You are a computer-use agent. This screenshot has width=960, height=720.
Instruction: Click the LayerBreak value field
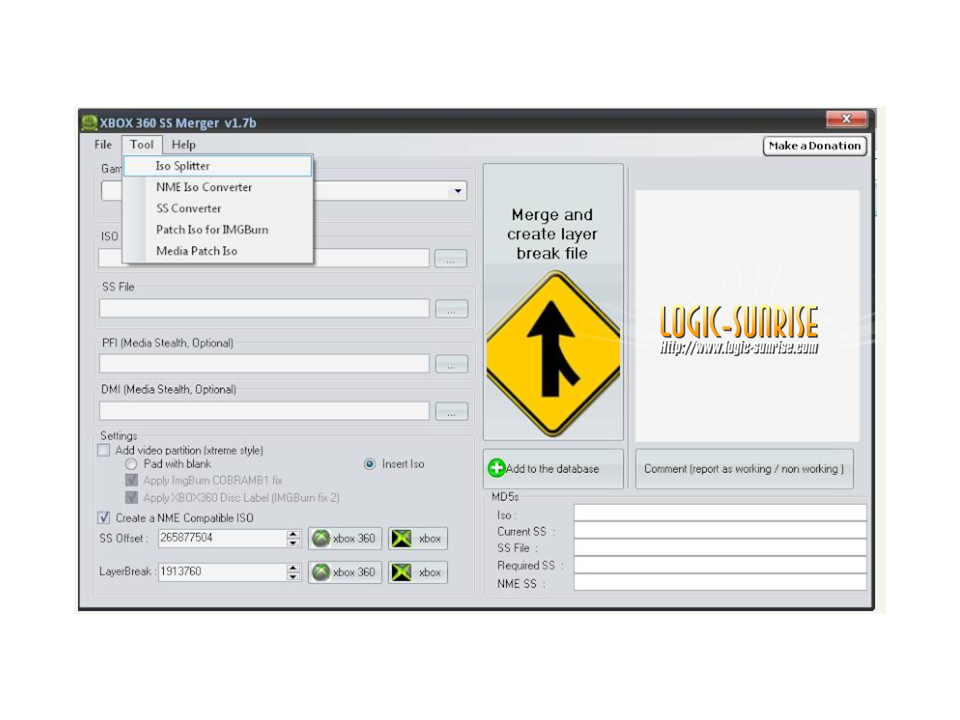pyautogui.click(x=222, y=572)
